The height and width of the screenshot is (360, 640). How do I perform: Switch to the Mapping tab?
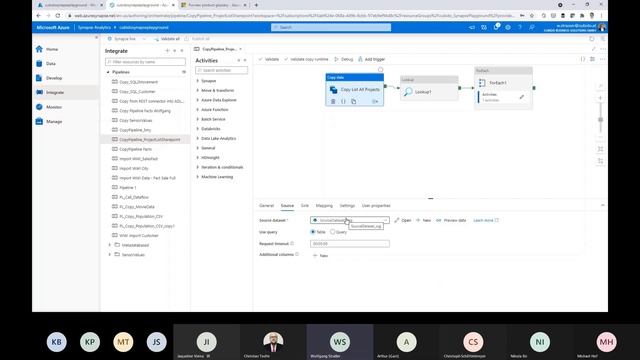coord(324,206)
